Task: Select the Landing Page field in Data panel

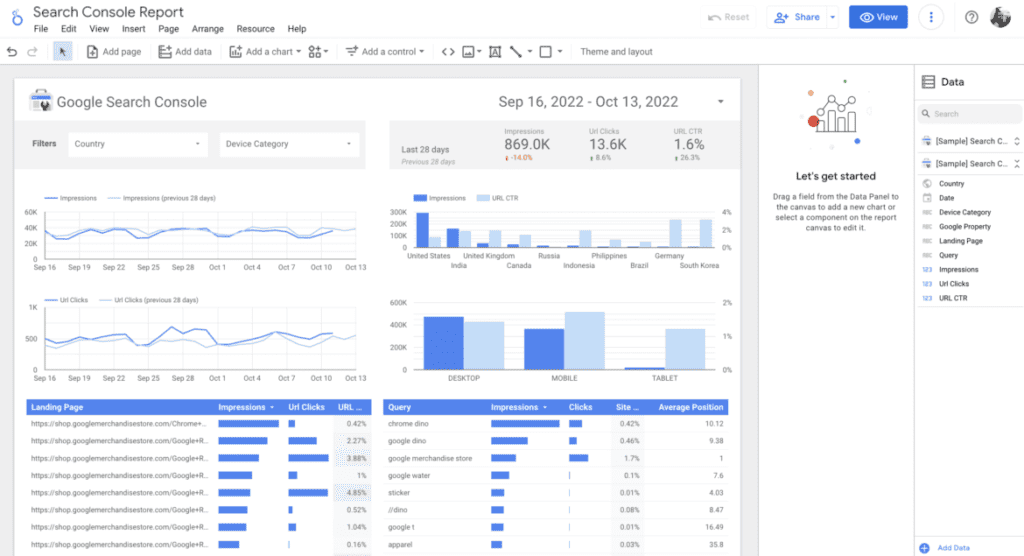Action: click(960, 241)
